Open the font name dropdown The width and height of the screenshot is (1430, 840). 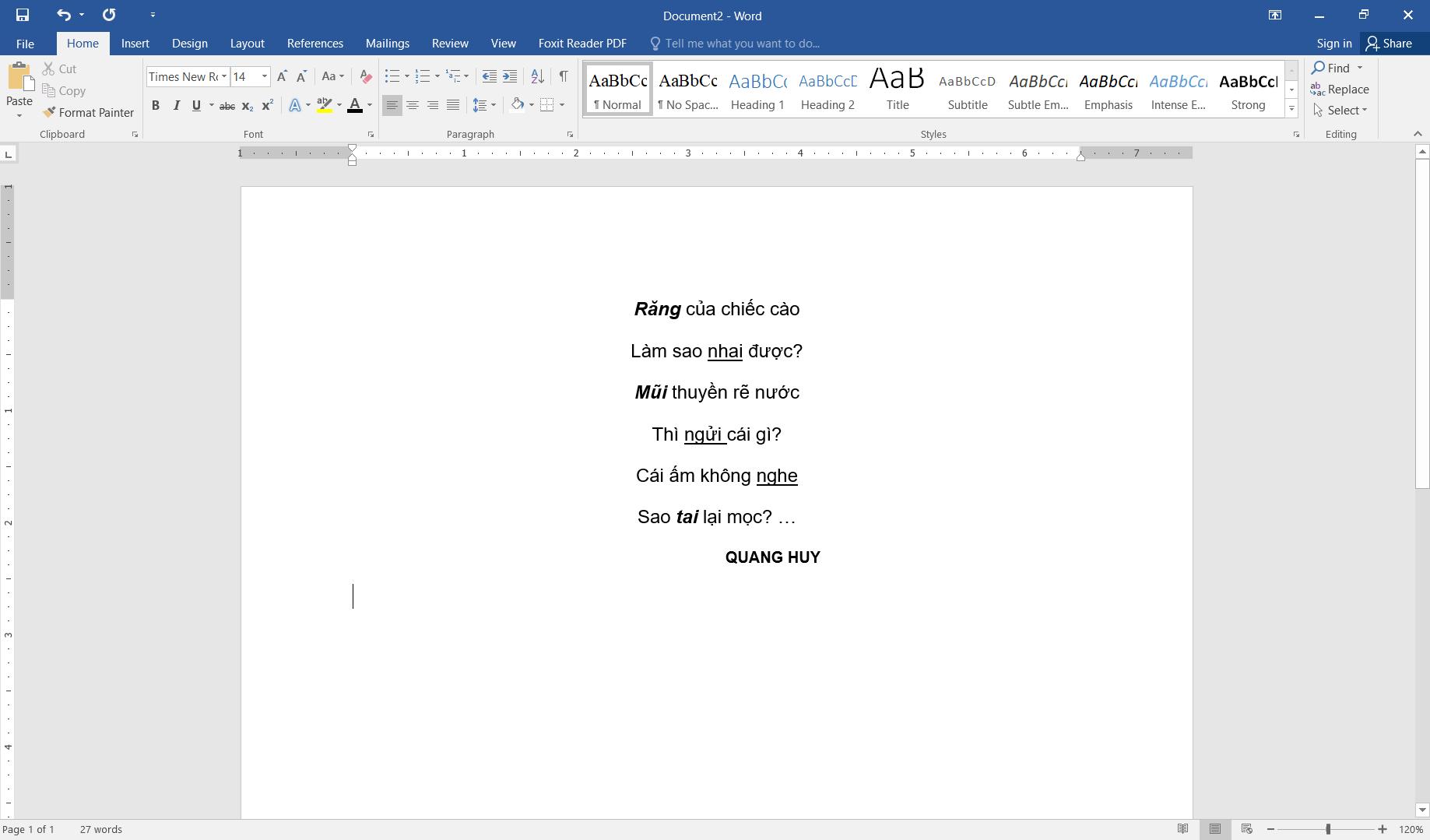tap(224, 76)
